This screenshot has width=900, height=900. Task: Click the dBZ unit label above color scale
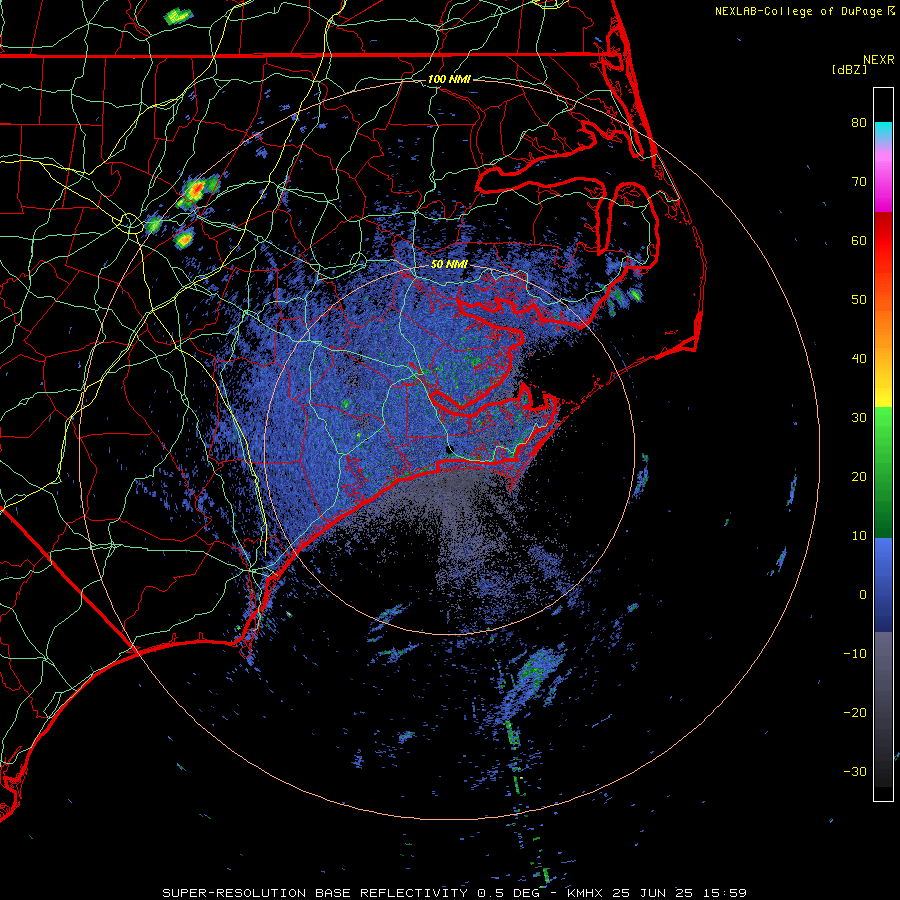click(x=849, y=69)
